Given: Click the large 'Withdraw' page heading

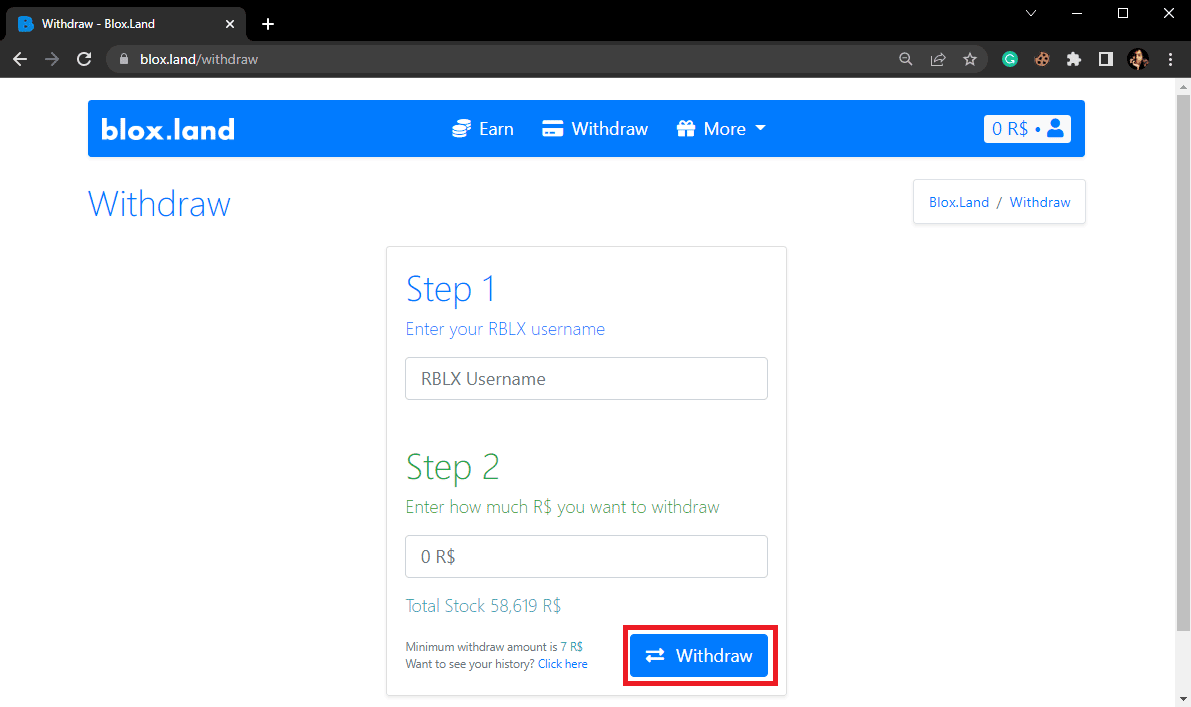Looking at the screenshot, I should [160, 204].
